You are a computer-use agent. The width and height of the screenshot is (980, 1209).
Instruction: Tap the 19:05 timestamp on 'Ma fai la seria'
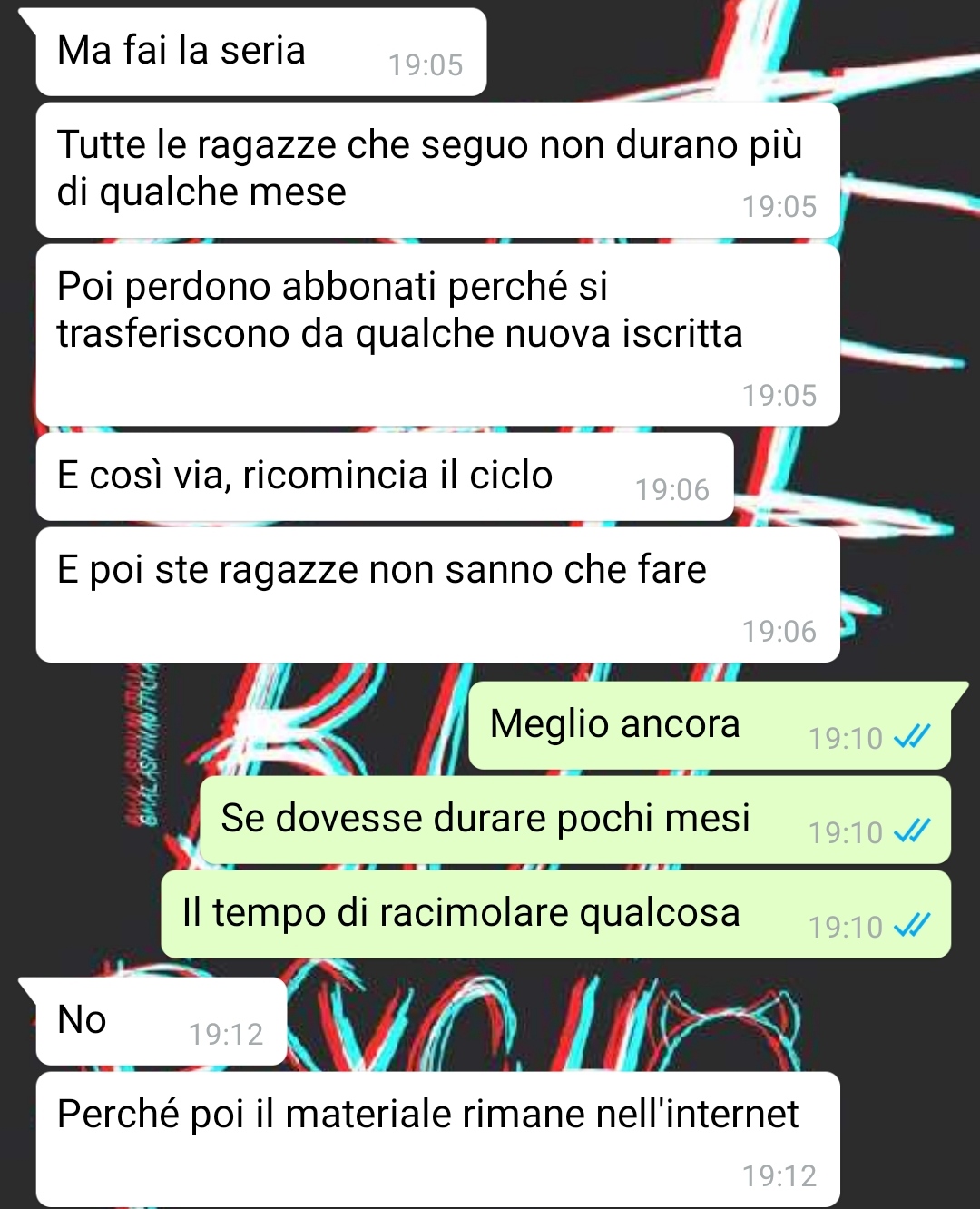point(426,65)
